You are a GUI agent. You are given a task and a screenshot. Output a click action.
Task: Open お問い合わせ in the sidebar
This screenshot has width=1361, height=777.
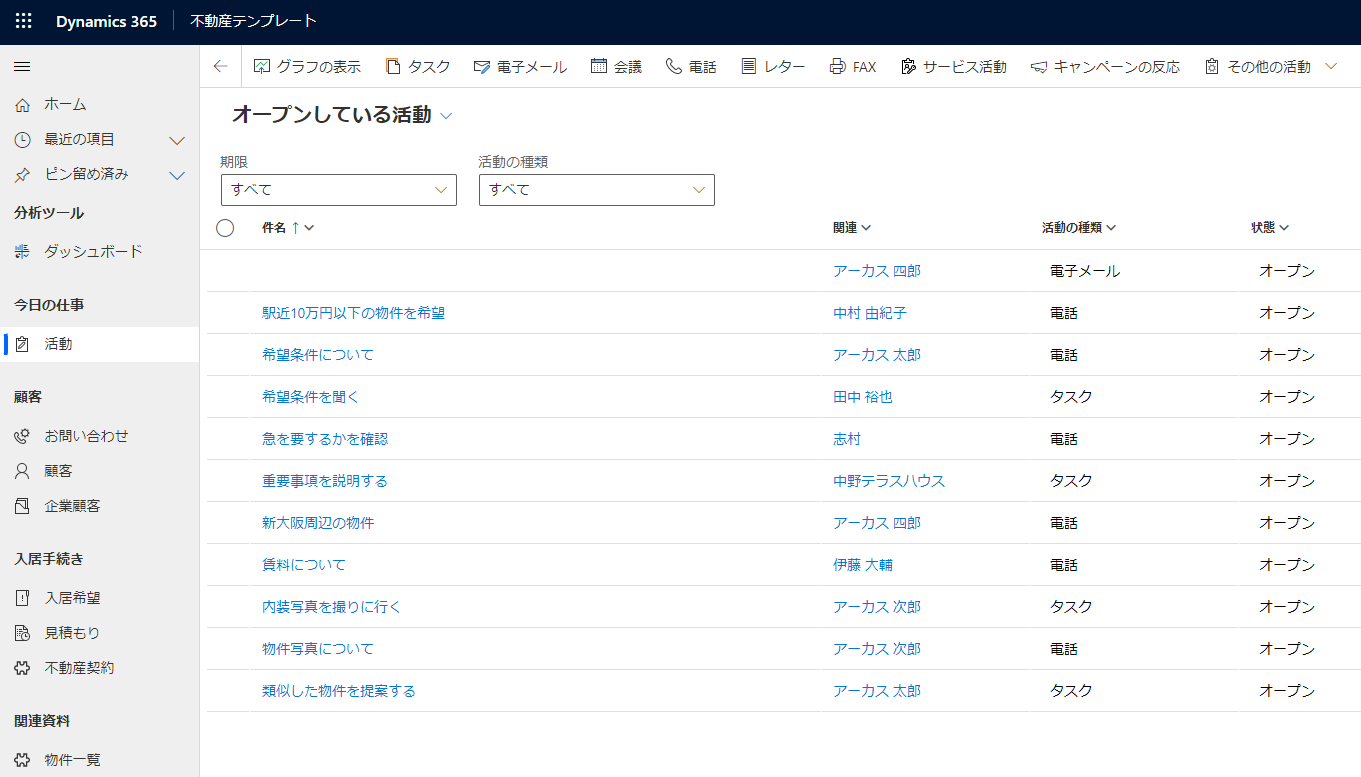[x=86, y=436]
